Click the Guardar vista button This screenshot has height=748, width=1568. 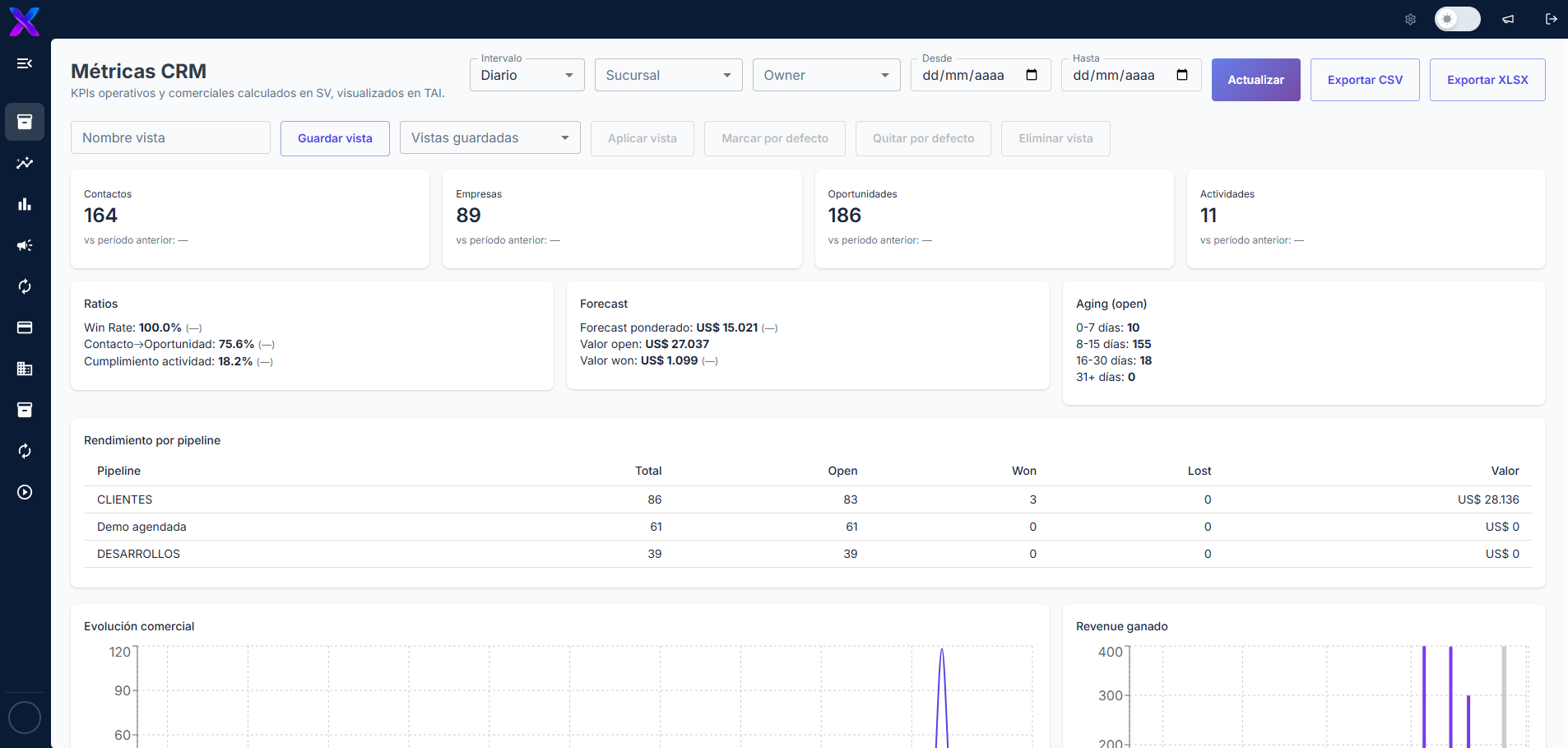click(x=335, y=138)
